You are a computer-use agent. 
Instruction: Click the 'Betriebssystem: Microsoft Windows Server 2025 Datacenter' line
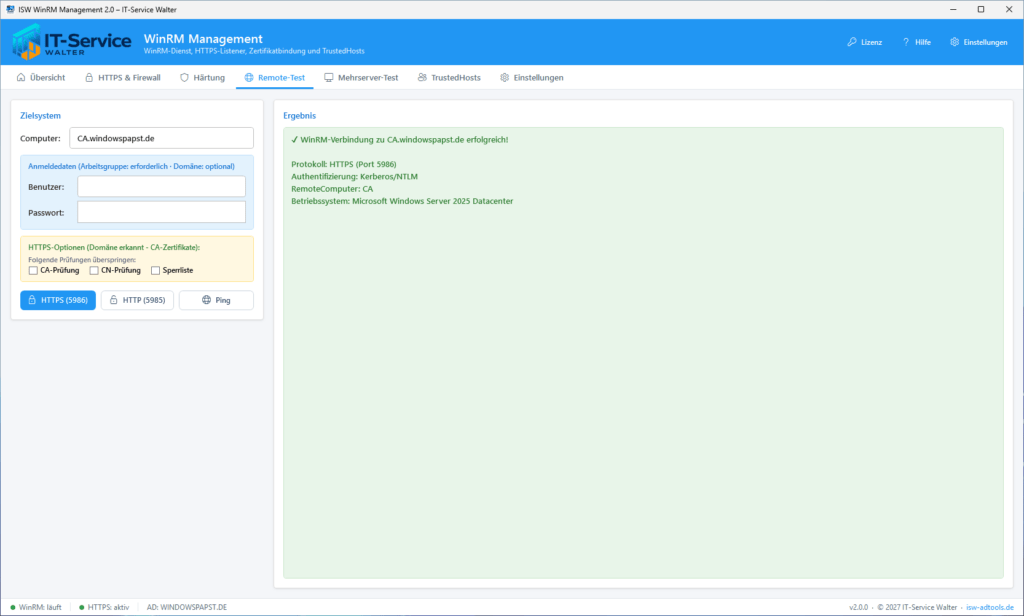(x=402, y=201)
